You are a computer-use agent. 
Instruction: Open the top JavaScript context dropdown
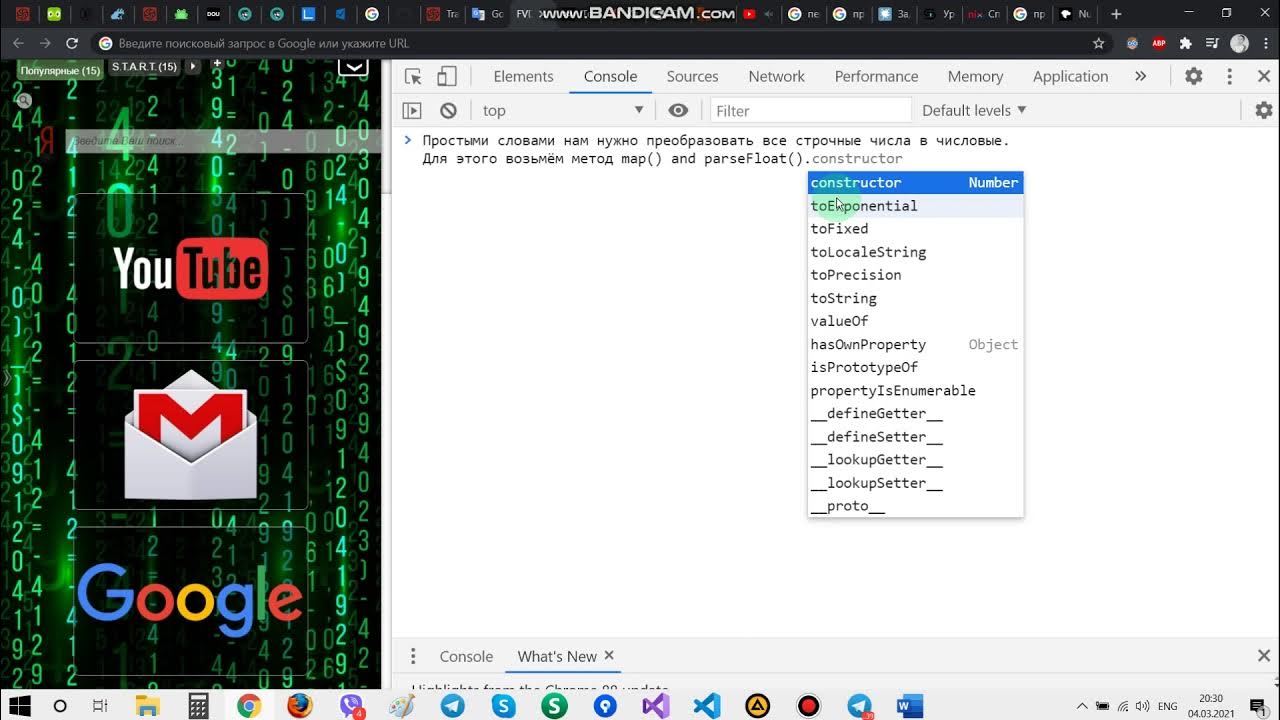pyautogui.click(x=563, y=111)
